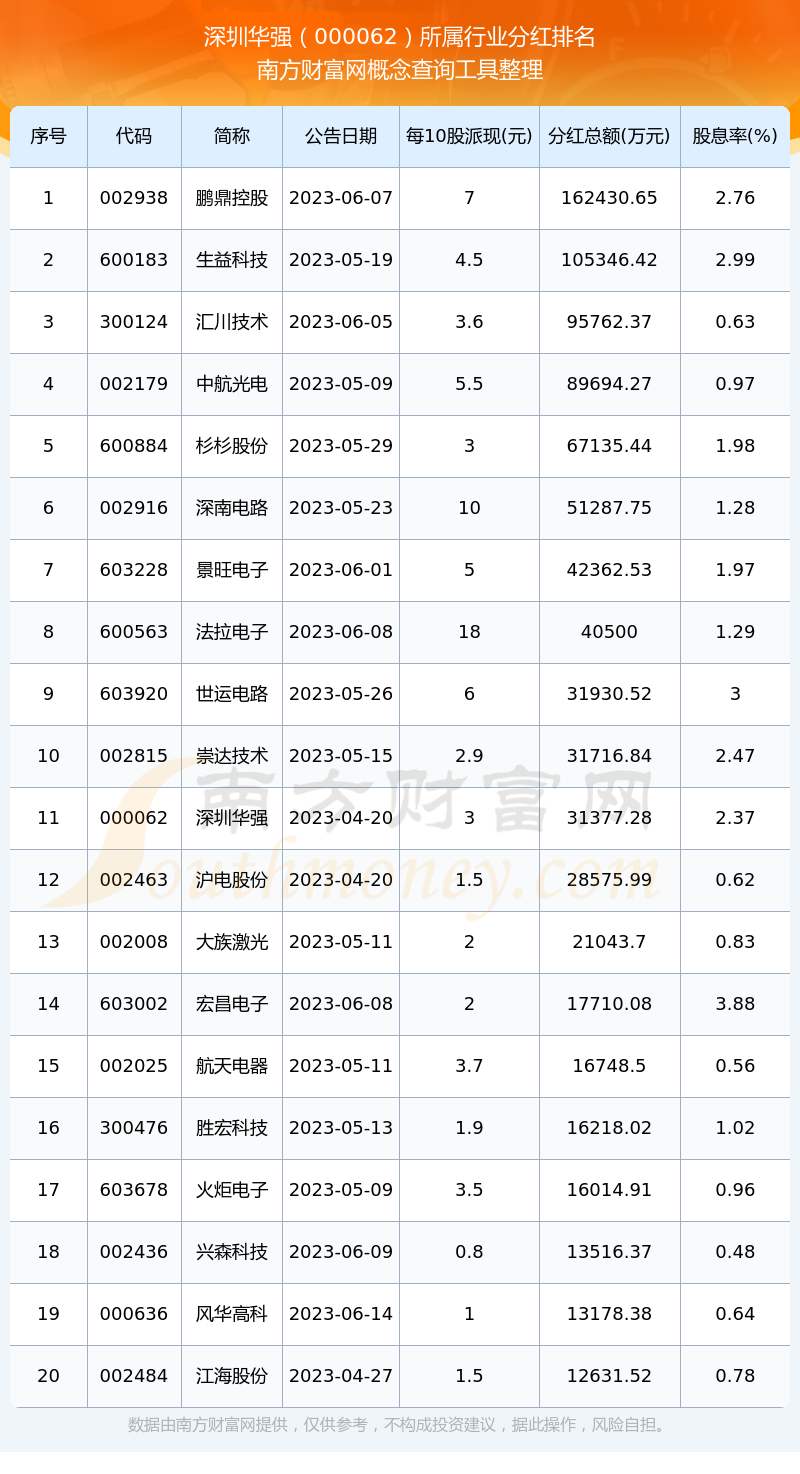Open the 鹏鼎控股 stock entry
Viewport: 800px width, 1474px height.
[232, 198]
